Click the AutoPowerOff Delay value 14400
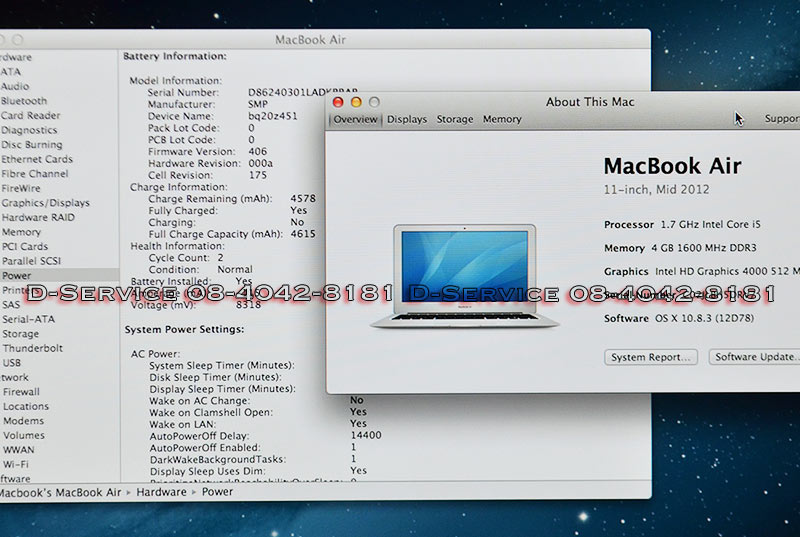 (x=366, y=436)
